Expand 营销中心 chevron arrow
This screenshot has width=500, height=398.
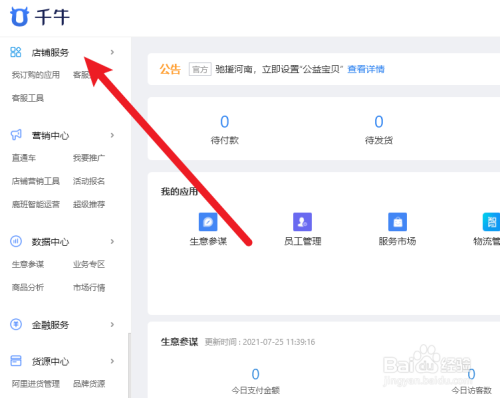[x=112, y=135]
